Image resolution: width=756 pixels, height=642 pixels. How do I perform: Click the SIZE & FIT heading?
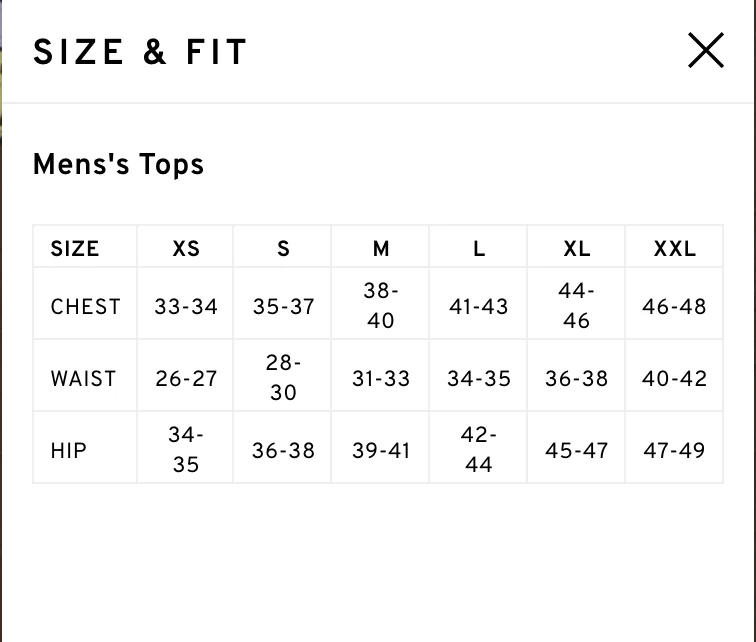(x=140, y=52)
